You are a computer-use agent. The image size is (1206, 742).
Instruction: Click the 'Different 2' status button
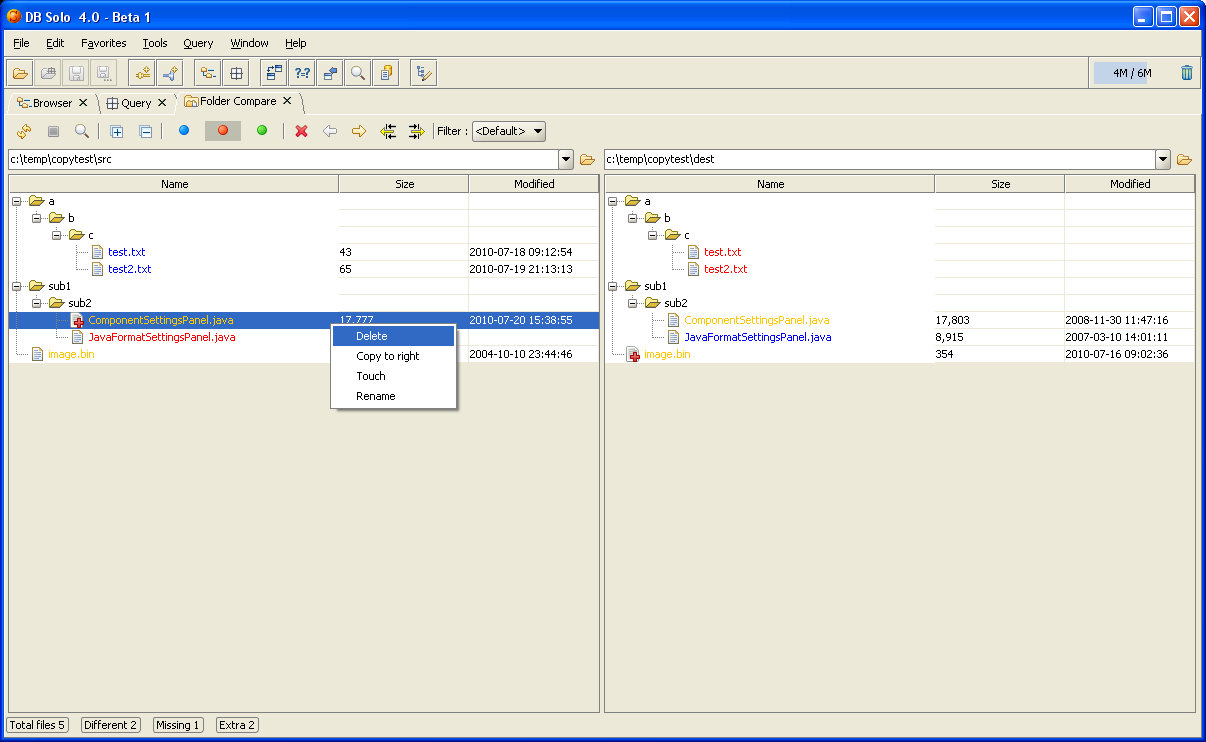coord(111,725)
